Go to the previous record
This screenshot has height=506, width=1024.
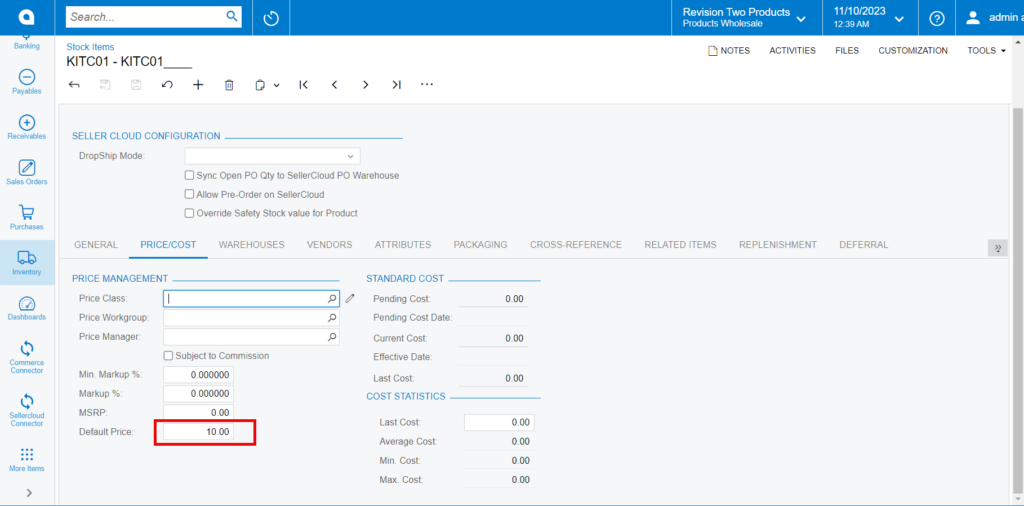(x=334, y=85)
